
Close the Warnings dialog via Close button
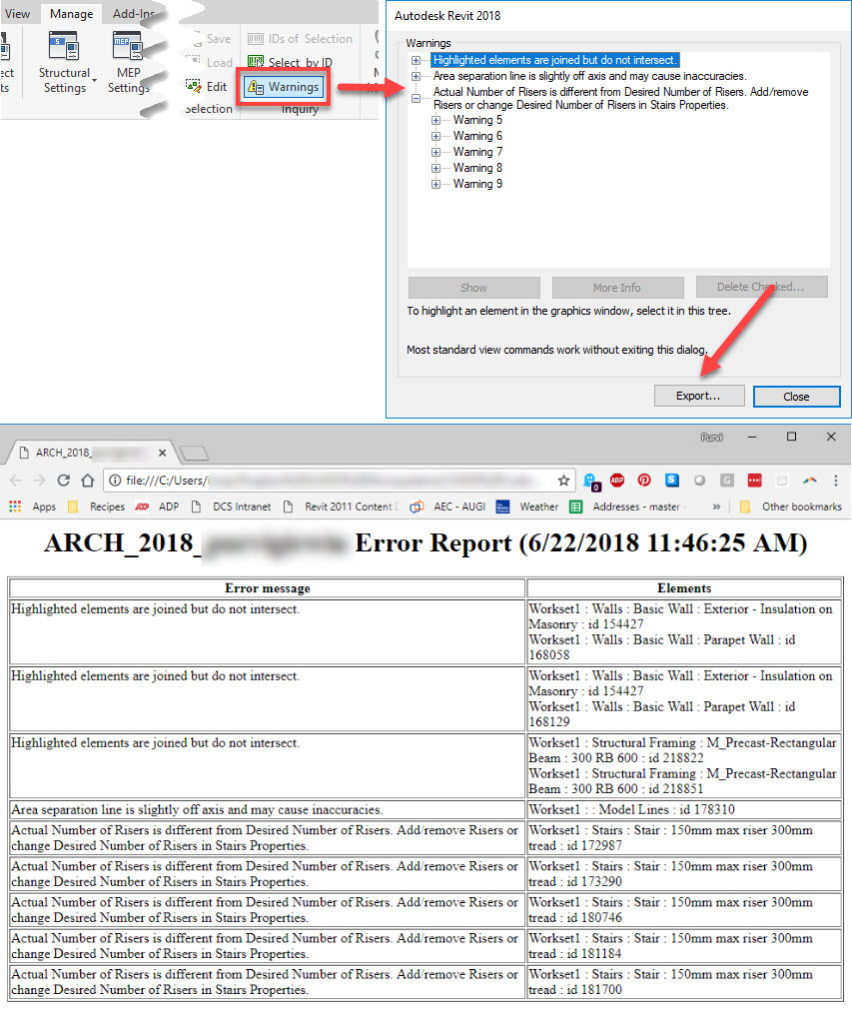[797, 396]
